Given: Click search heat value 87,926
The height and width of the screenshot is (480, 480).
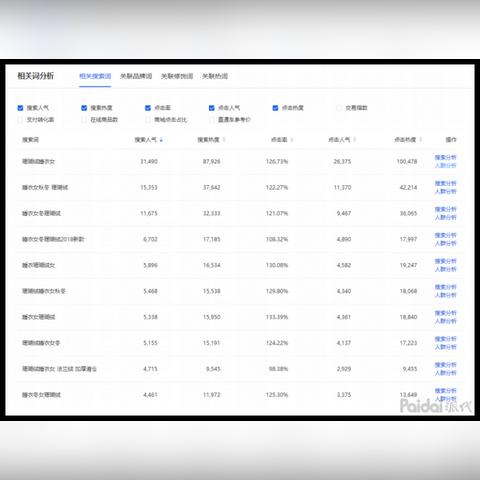Looking at the screenshot, I should pyautogui.click(x=212, y=162).
